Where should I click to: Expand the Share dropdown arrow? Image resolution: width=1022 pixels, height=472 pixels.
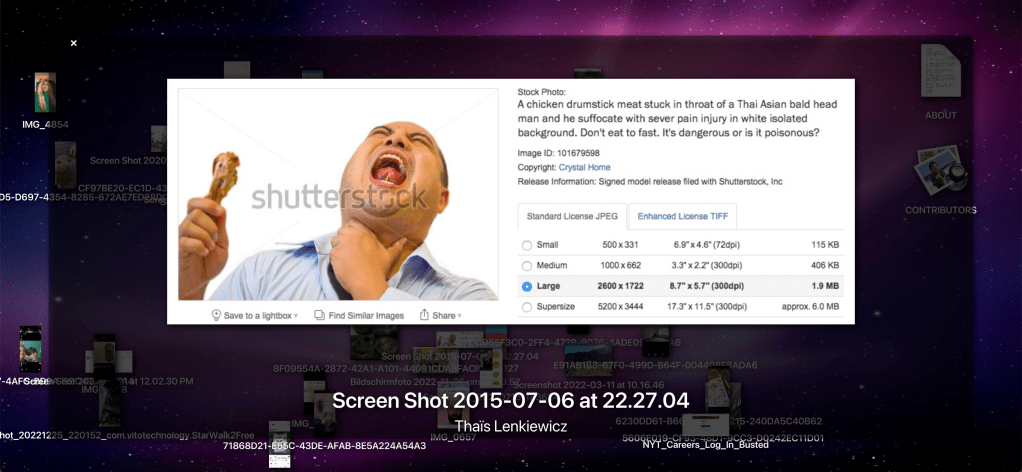pyautogui.click(x=458, y=316)
